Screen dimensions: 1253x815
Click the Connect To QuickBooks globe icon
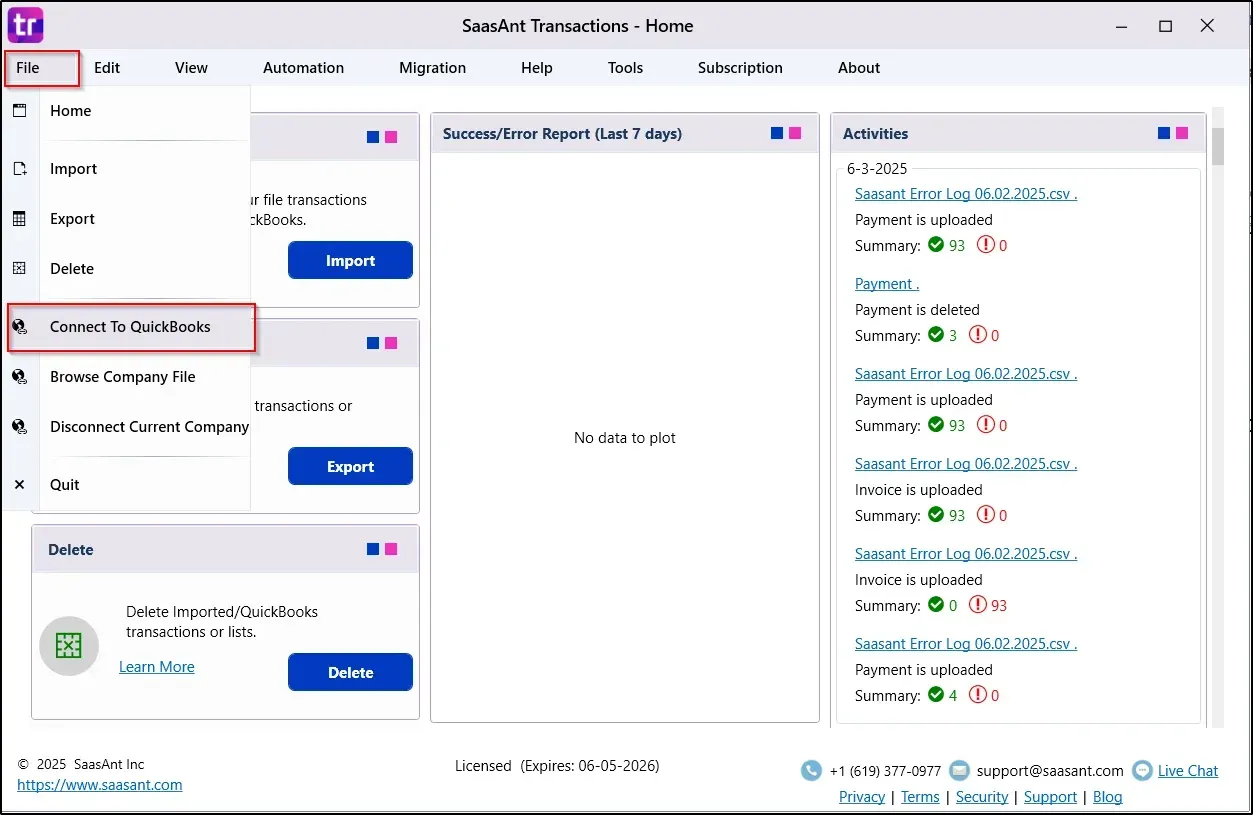pos(19,327)
